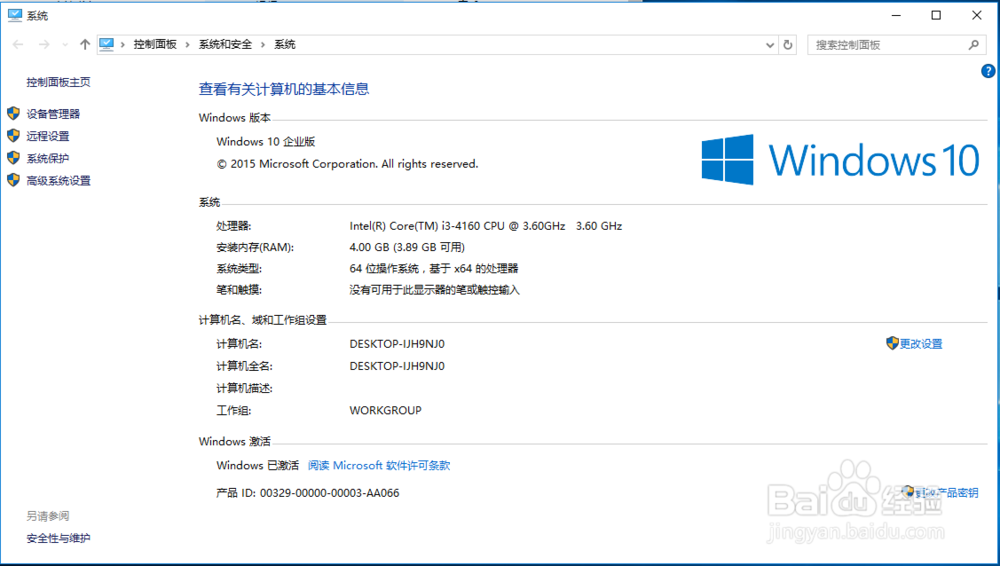Select Windows 10 企业版 text
1000x566 pixels.
(x=266, y=142)
